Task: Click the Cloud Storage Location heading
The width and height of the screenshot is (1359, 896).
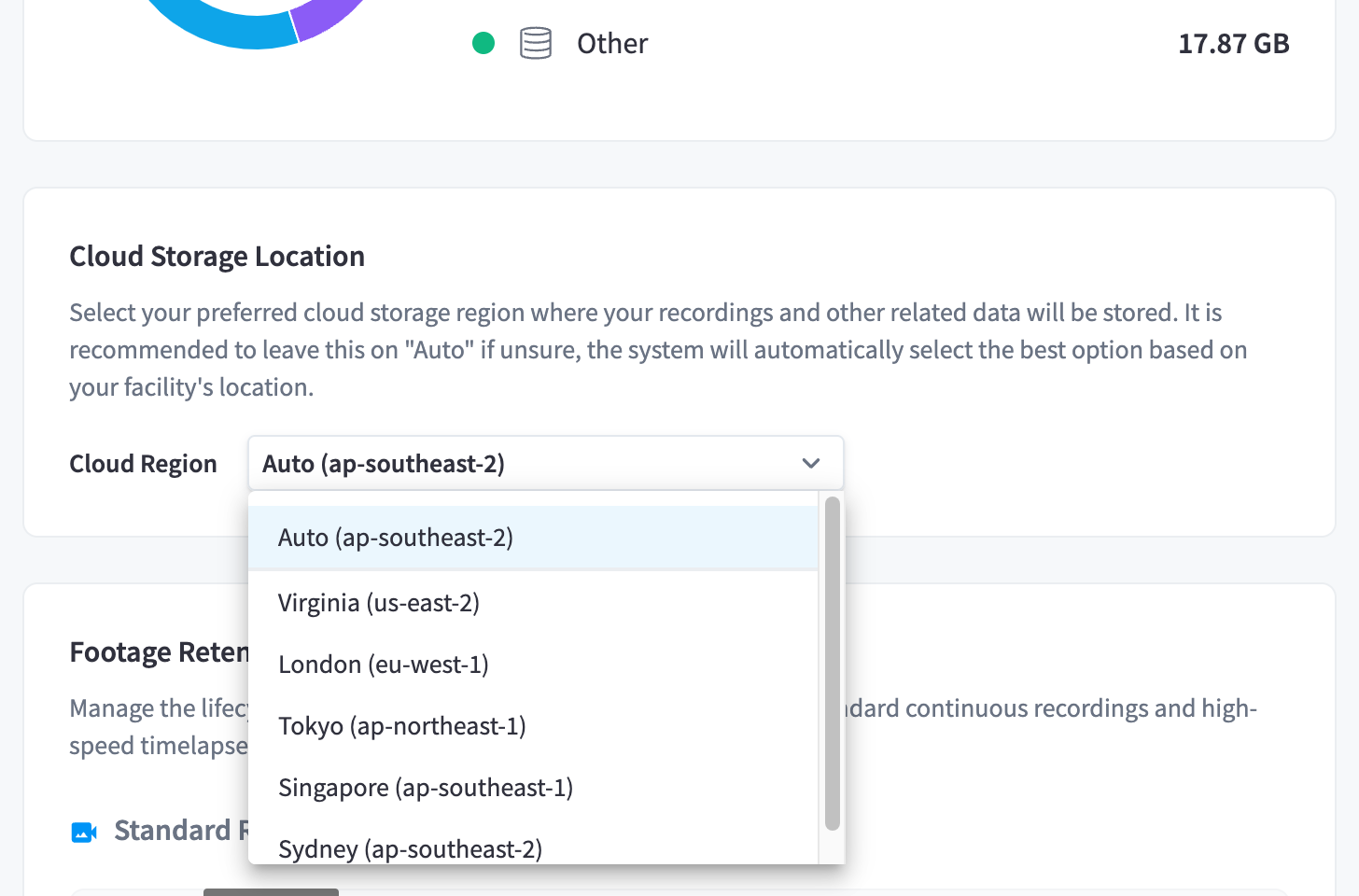Action: (217, 256)
